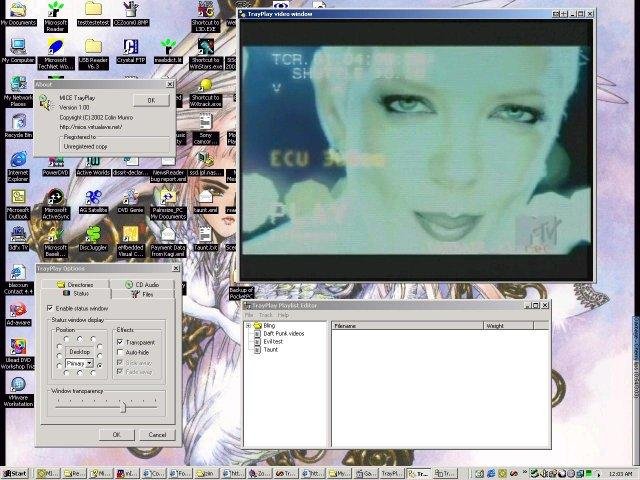Click the Internet Explorer quick launch tray icon
The height and width of the screenshot is (480, 640).
click(491, 473)
